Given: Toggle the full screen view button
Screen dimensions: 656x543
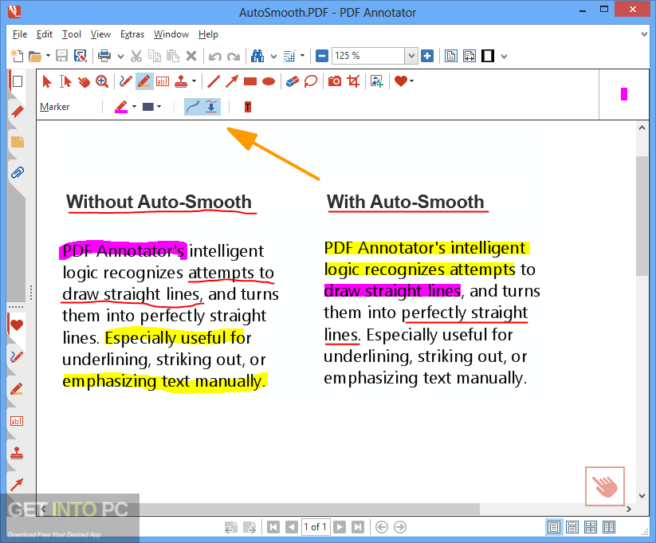Looking at the screenshot, I should (488, 56).
